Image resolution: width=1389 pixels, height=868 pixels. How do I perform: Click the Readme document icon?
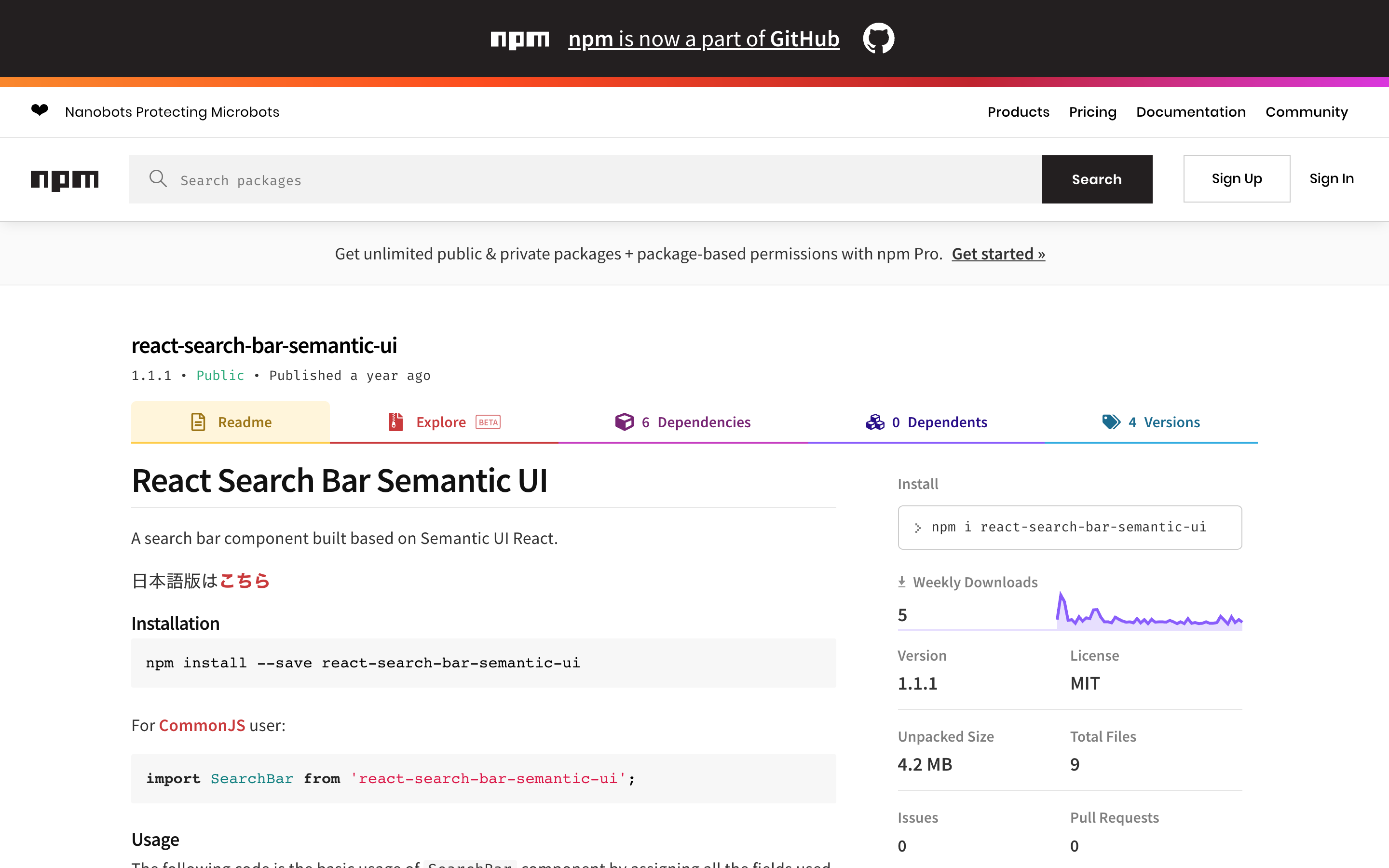pyautogui.click(x=198, y=422)
